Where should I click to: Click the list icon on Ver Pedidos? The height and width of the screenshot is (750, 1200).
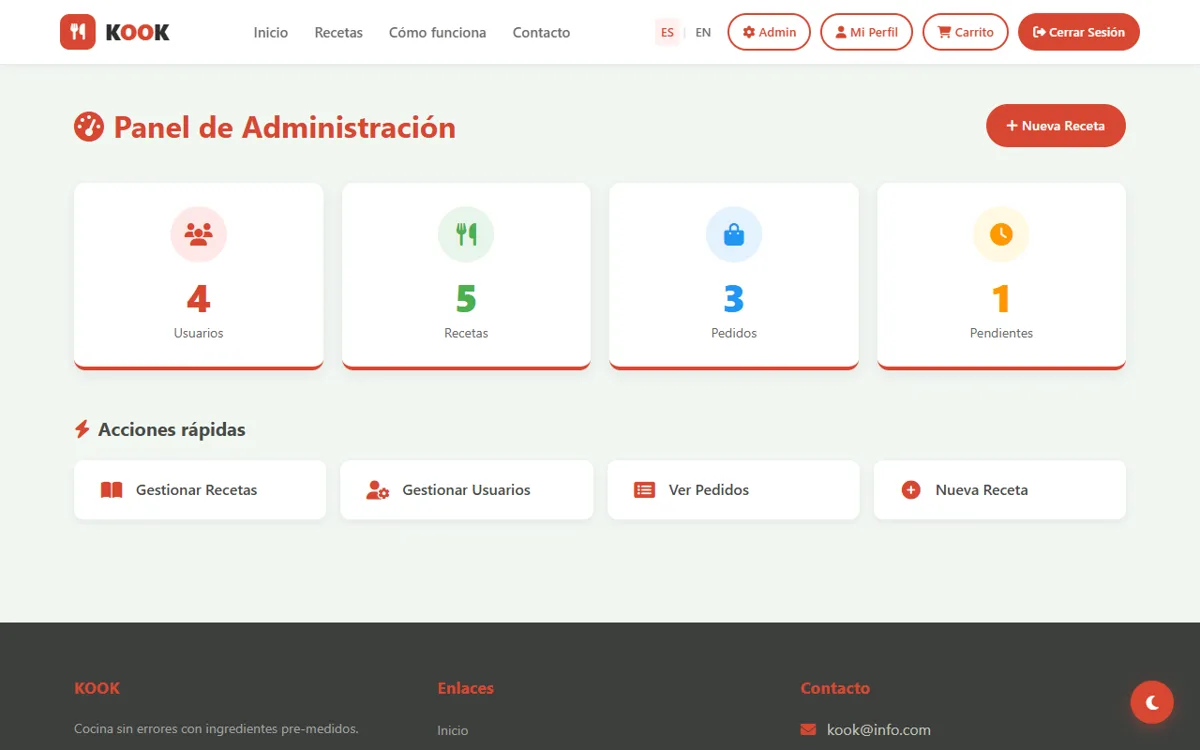point(645,490)
